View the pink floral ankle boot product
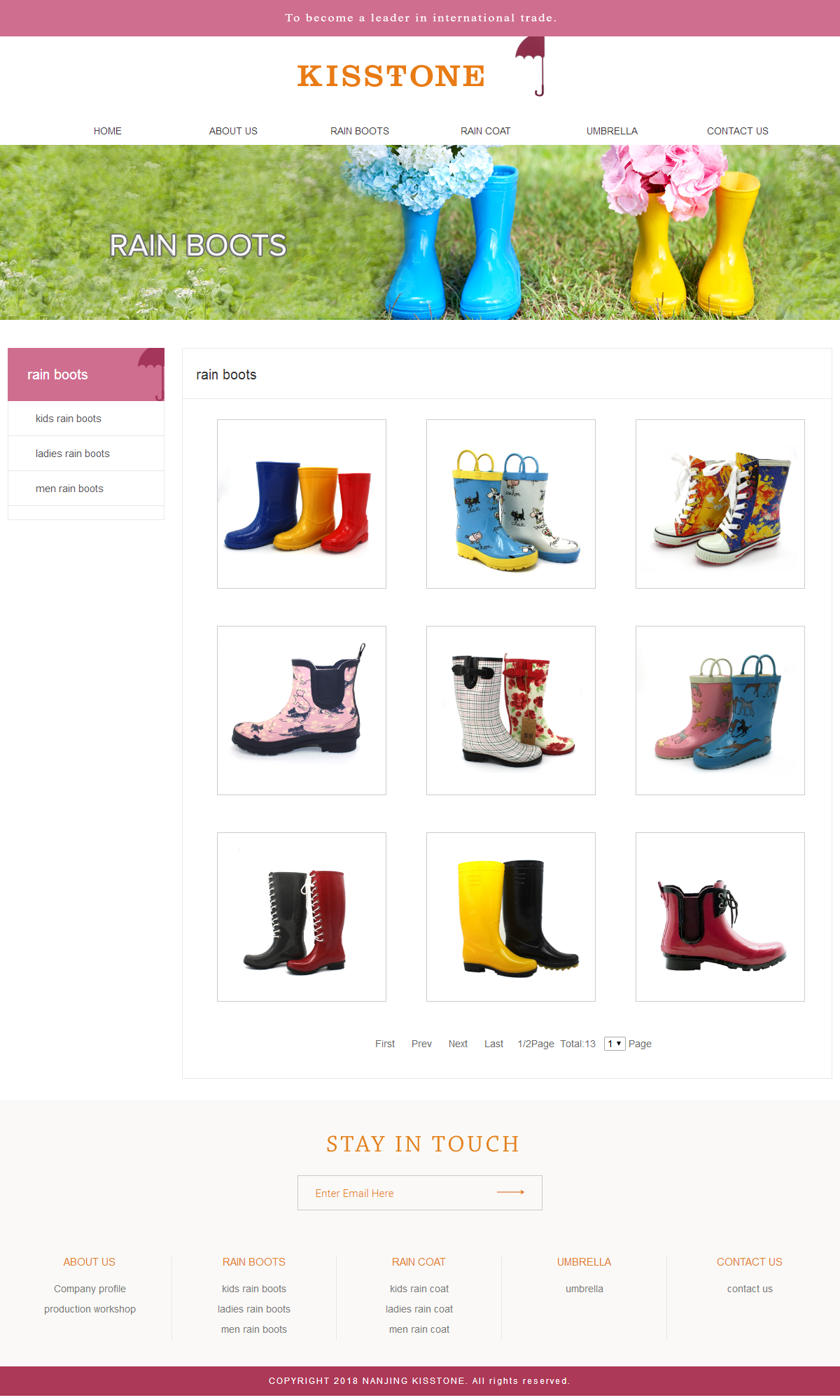This screenshot has height=1400, width=840. pos(302,710)
